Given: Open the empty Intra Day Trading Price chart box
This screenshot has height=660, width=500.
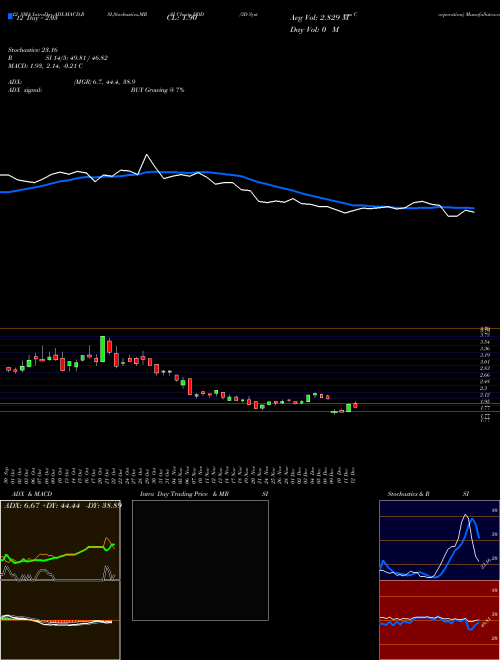Looking at the screenshot, I should (x=200, y=560).
